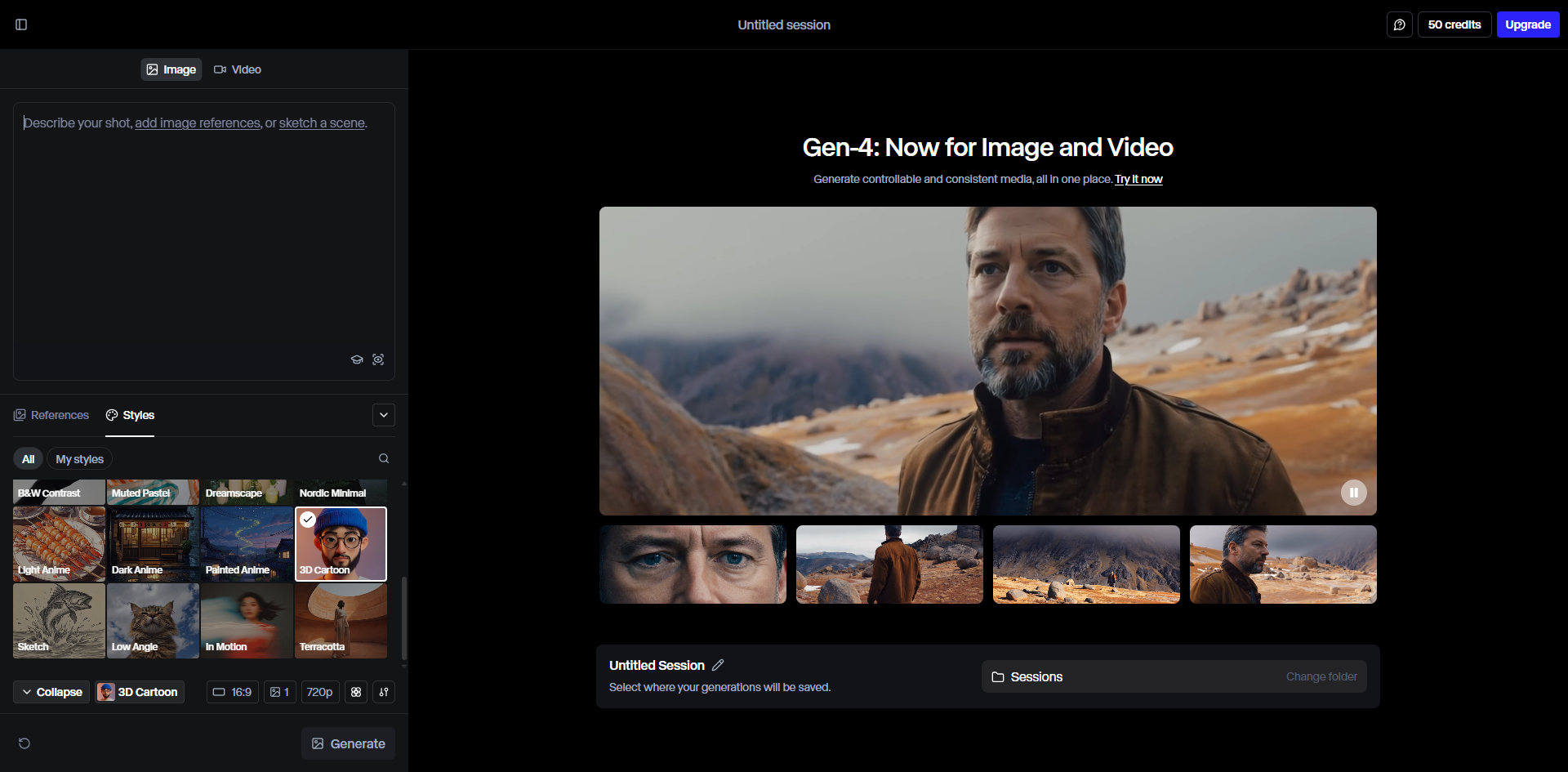Open the feedback chat icon
Viewport: 1568px width, 772px height.
point(1399,25)
